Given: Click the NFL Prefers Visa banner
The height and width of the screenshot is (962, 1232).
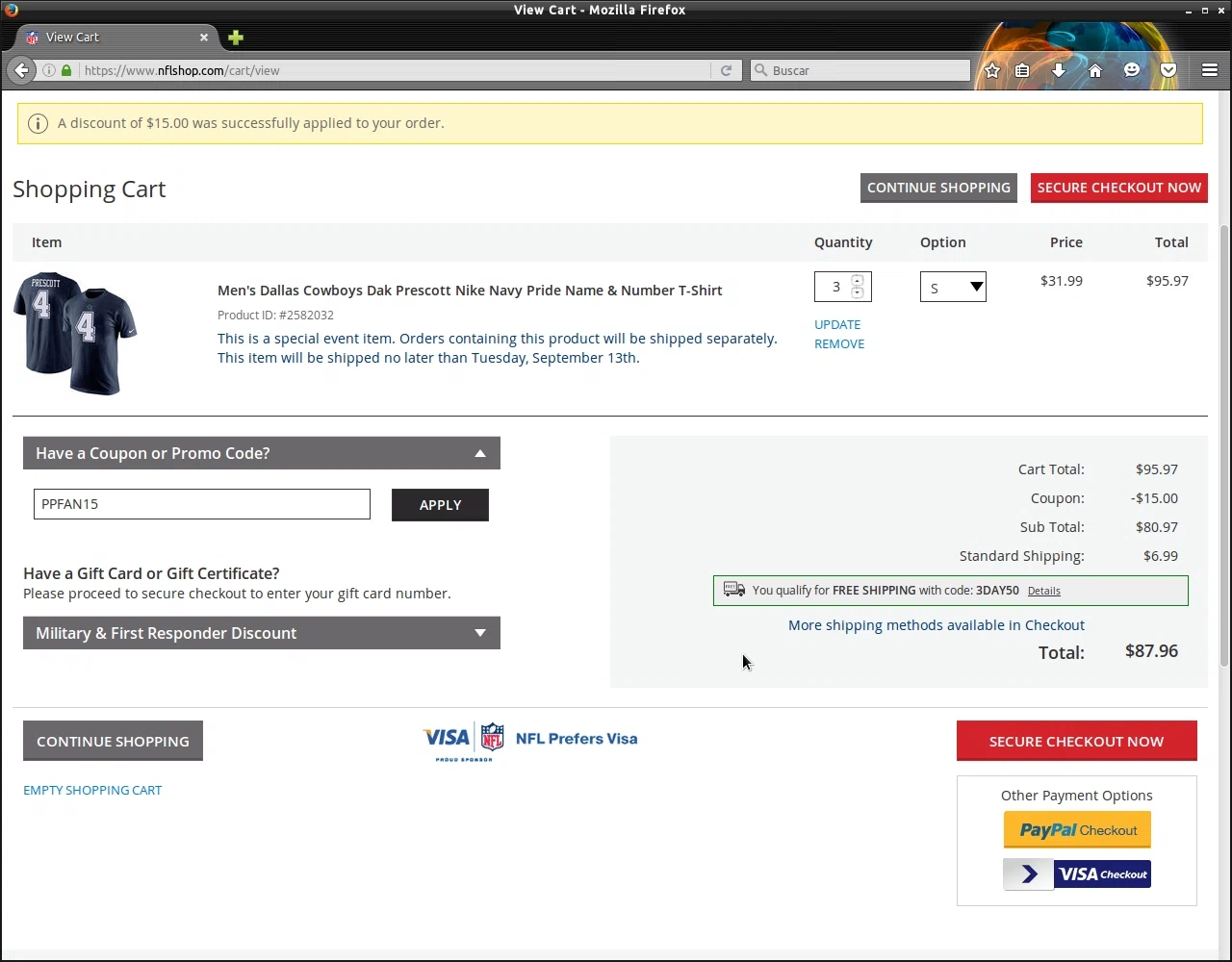Looking at the screenshot, I should [x=530, y=741].
